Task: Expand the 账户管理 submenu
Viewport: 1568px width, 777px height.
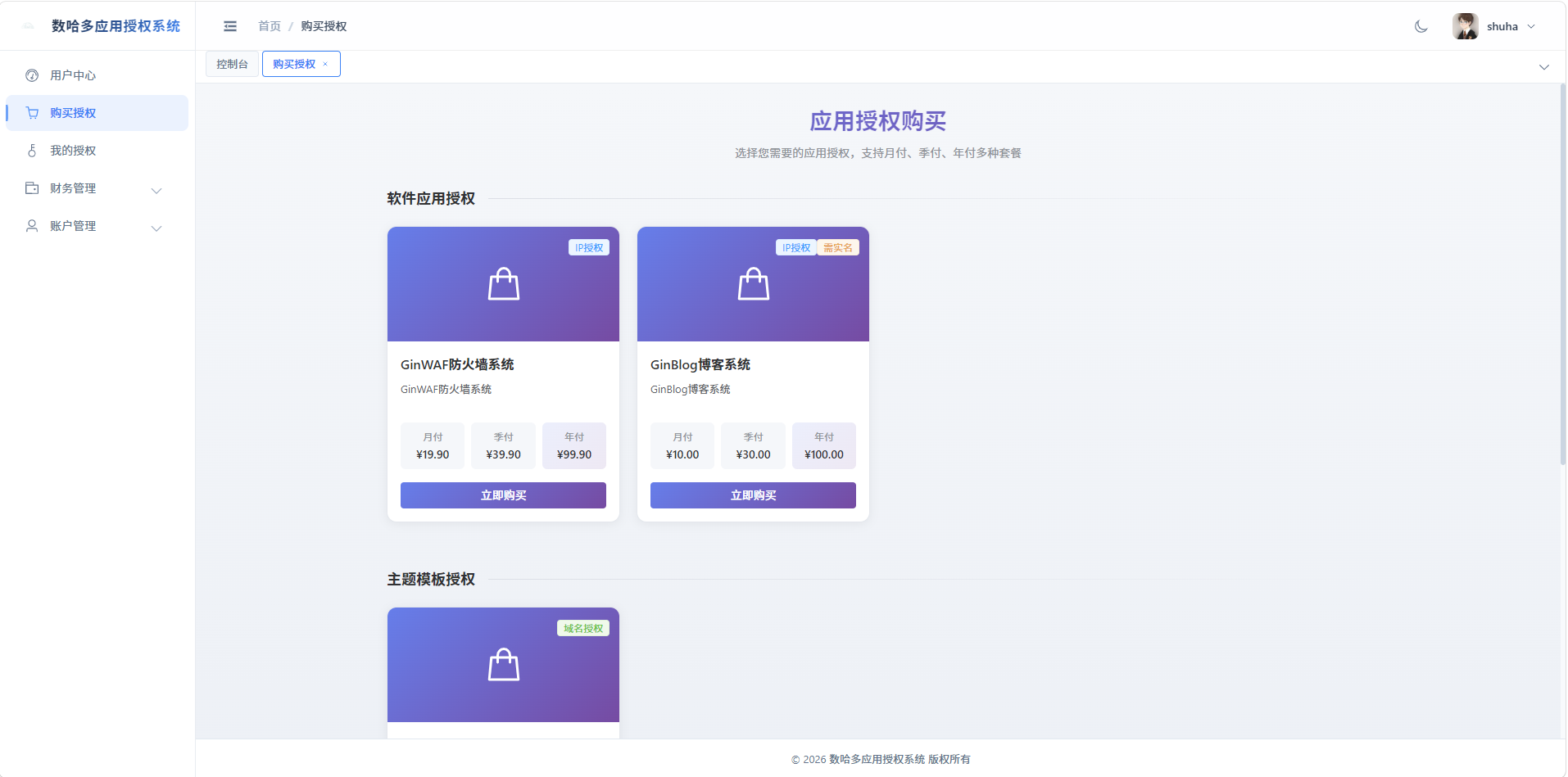Action: [x=97, y=226]
